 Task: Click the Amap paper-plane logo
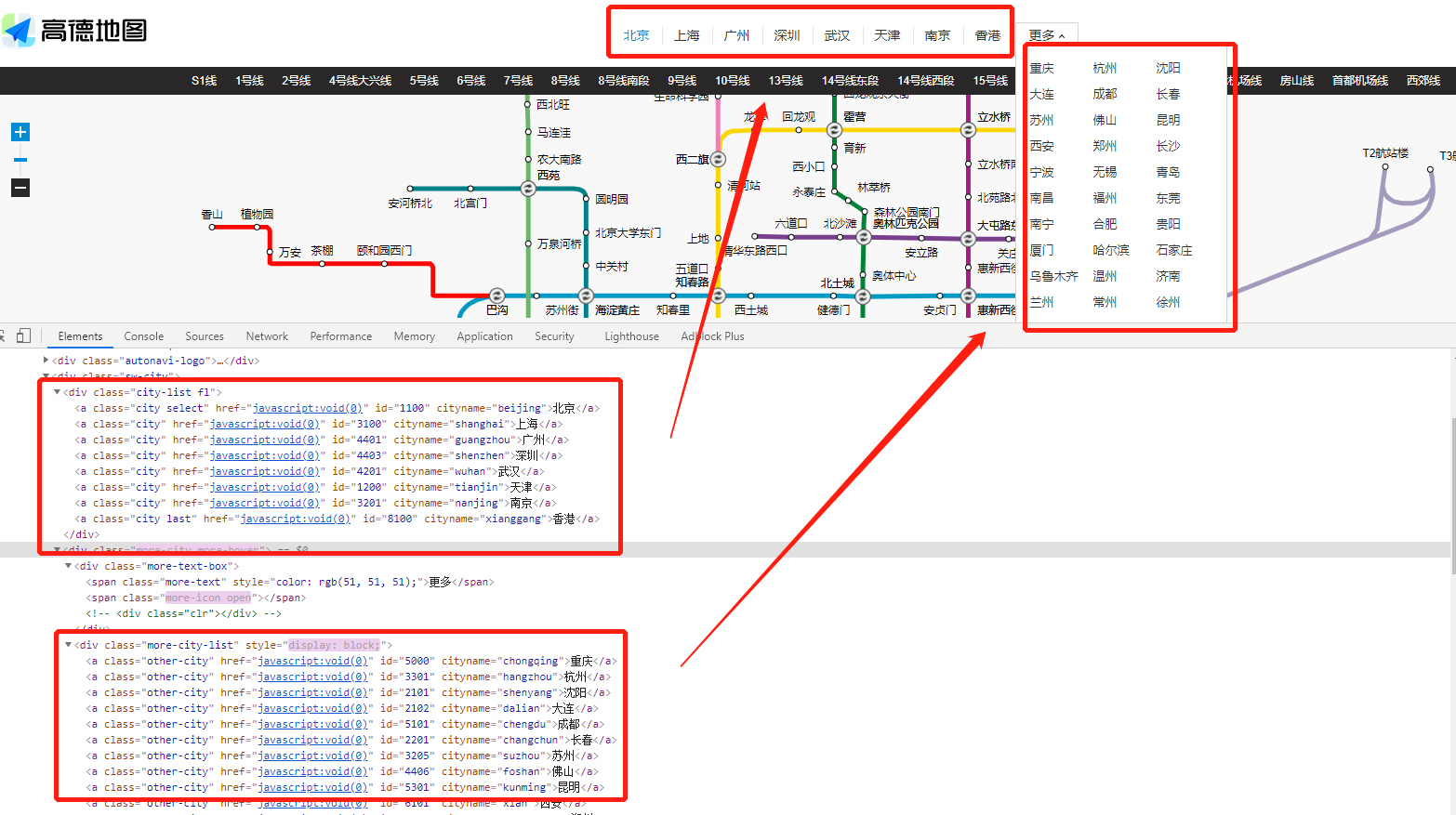click(19, 31)
